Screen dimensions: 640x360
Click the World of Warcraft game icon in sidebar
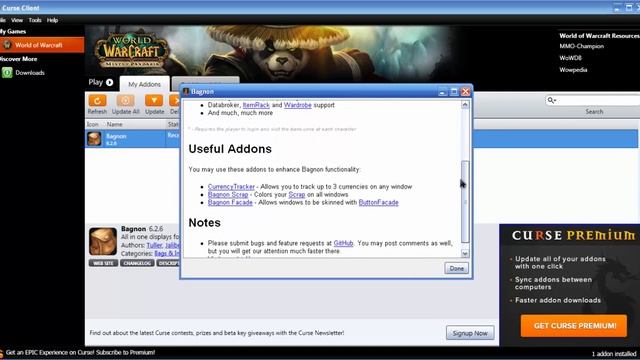[7, 45]
